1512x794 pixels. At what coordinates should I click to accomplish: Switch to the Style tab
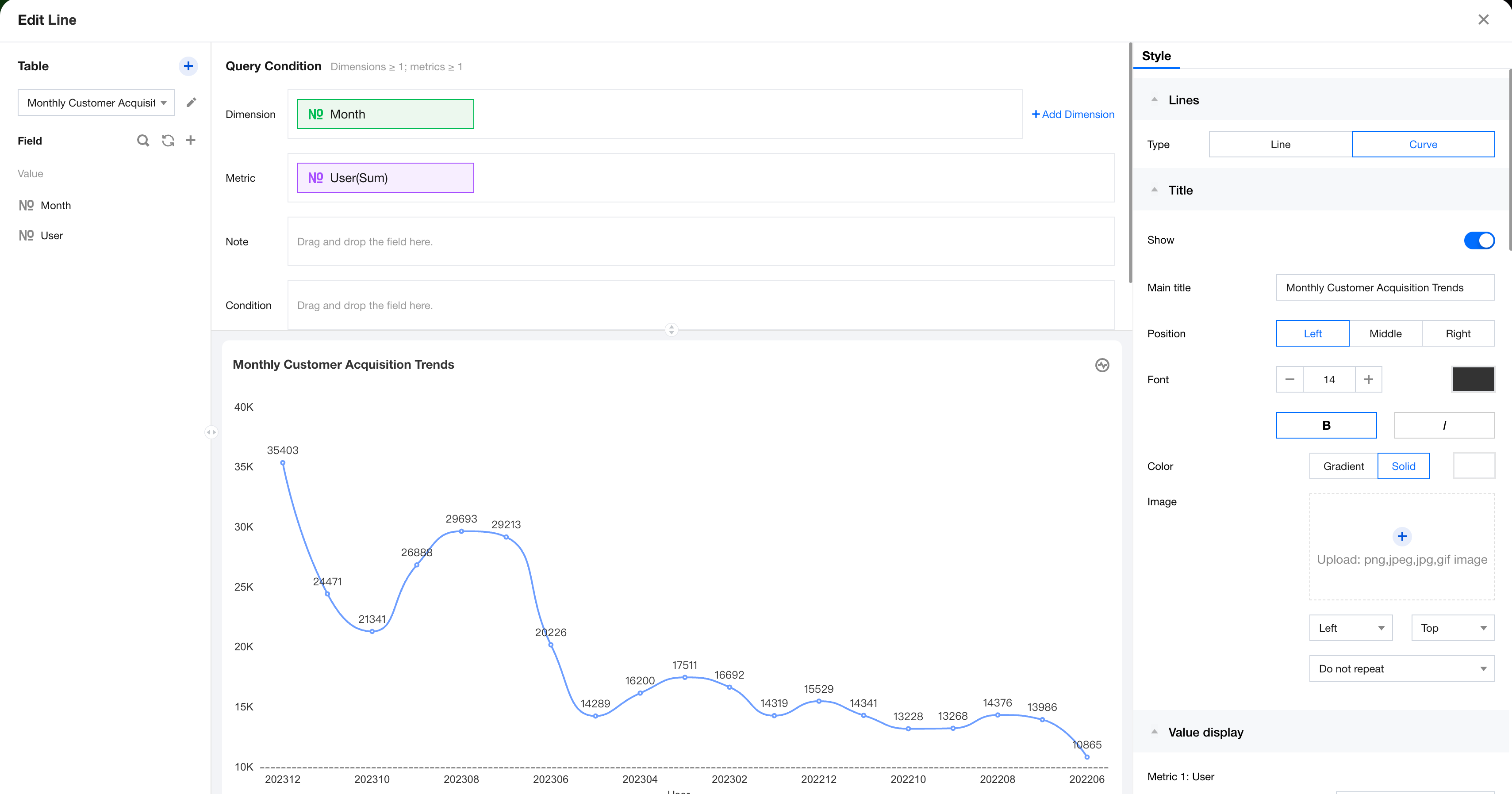tap(1156, 56)
